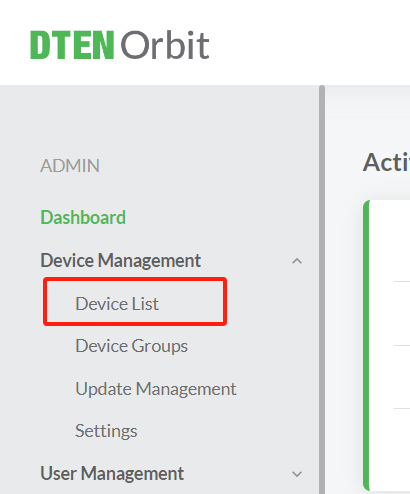This screenshot has width=410, height=494.
Task: Click the green left edge of the card
Action: (366, 345)
